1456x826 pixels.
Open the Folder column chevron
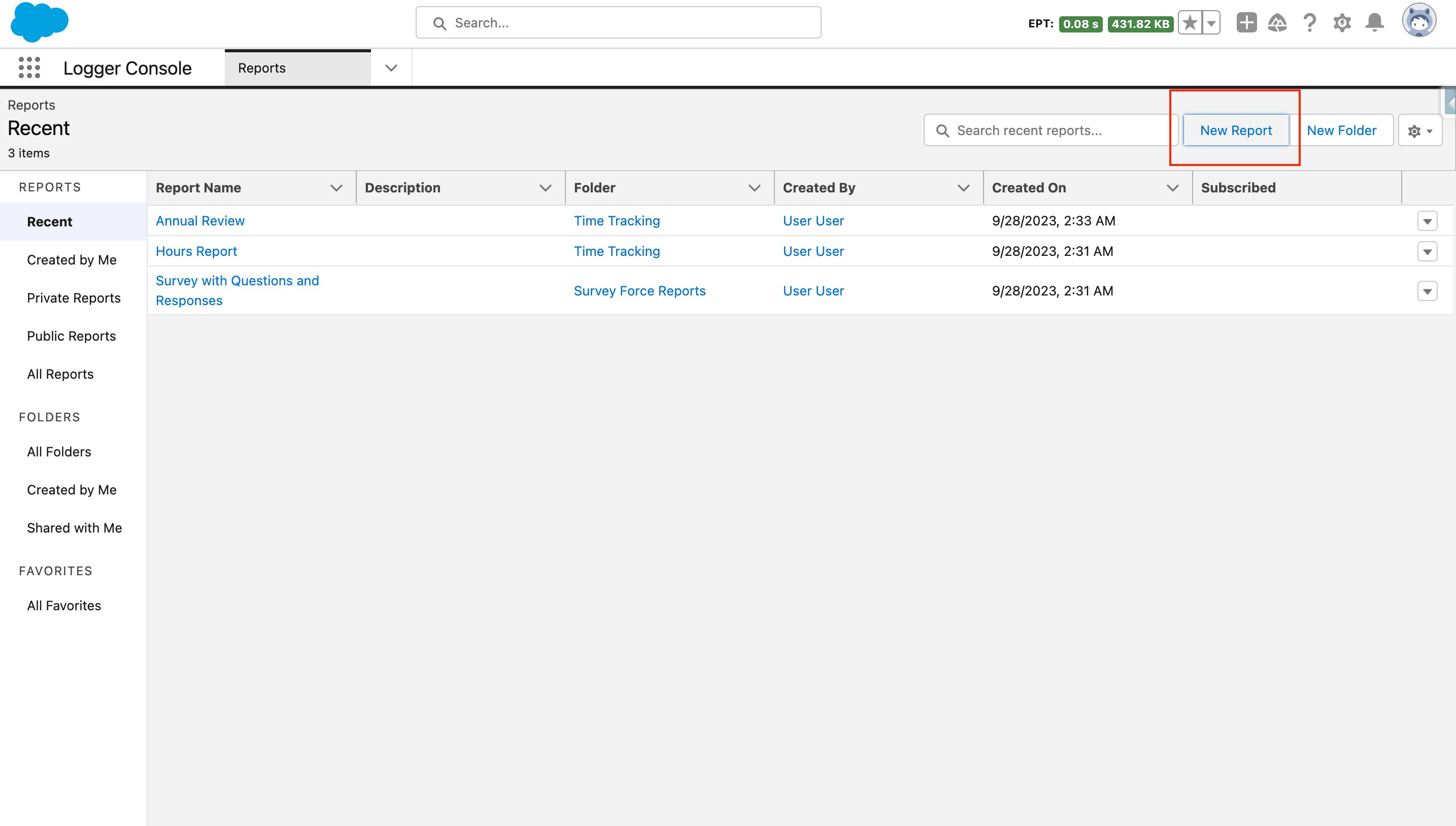[x=755, y=188]
